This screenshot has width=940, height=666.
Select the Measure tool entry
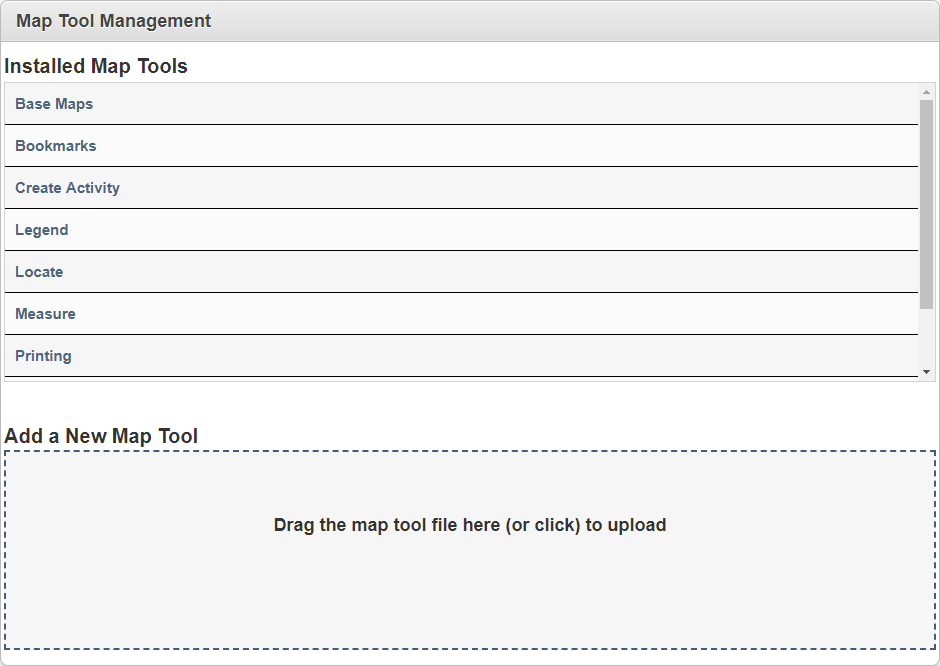[x=45, y=314]
